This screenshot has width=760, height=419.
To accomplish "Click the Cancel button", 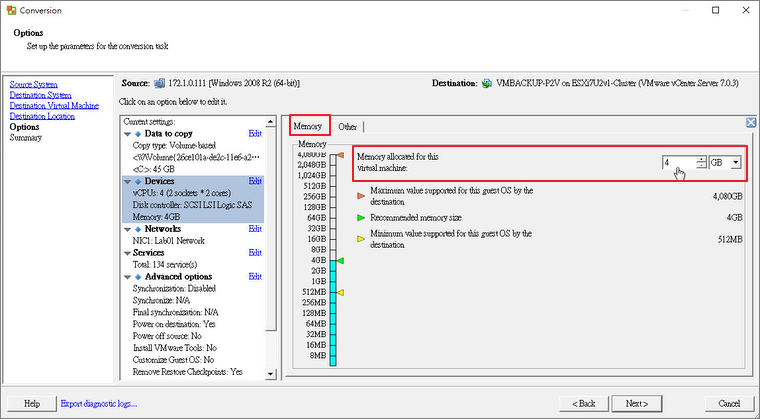I will click(x=729, y=403).
